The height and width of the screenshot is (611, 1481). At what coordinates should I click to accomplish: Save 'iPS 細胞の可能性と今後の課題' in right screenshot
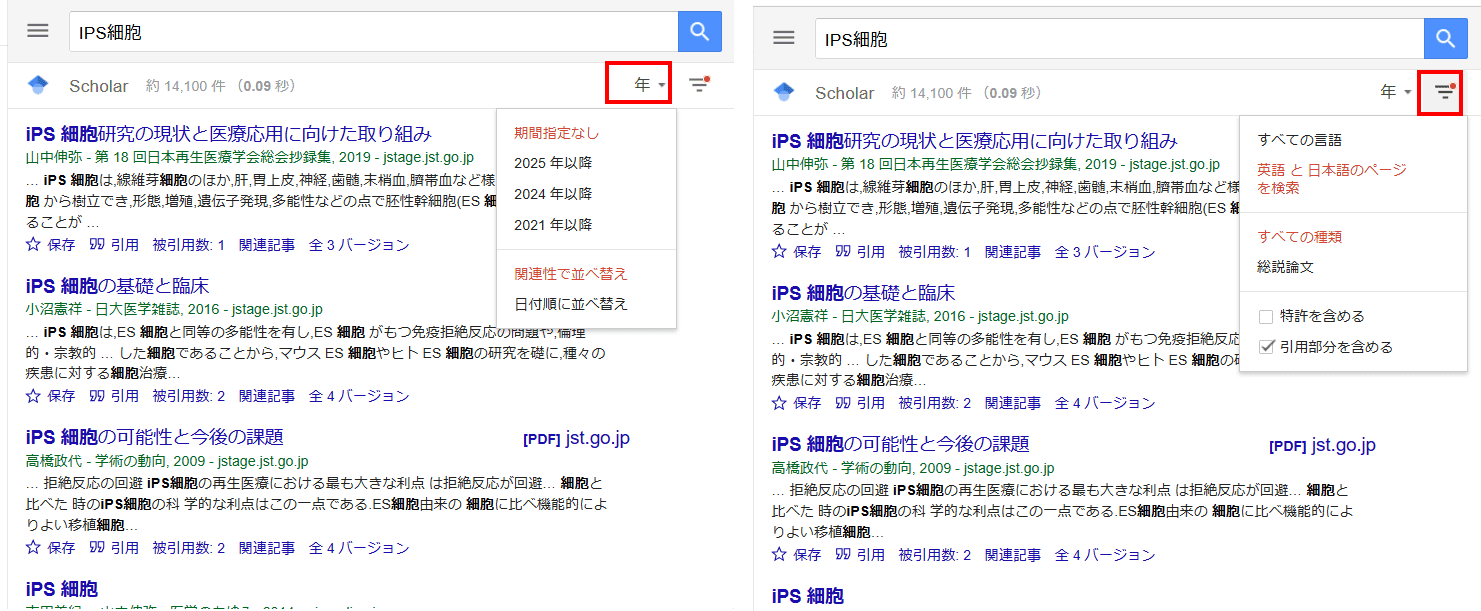(796, 555)
